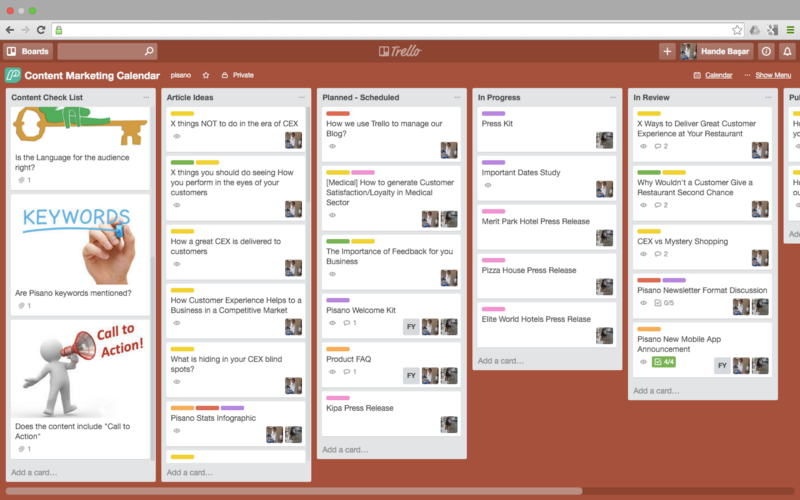
Task: Click the pisano team label
Action: coord(181,75)
